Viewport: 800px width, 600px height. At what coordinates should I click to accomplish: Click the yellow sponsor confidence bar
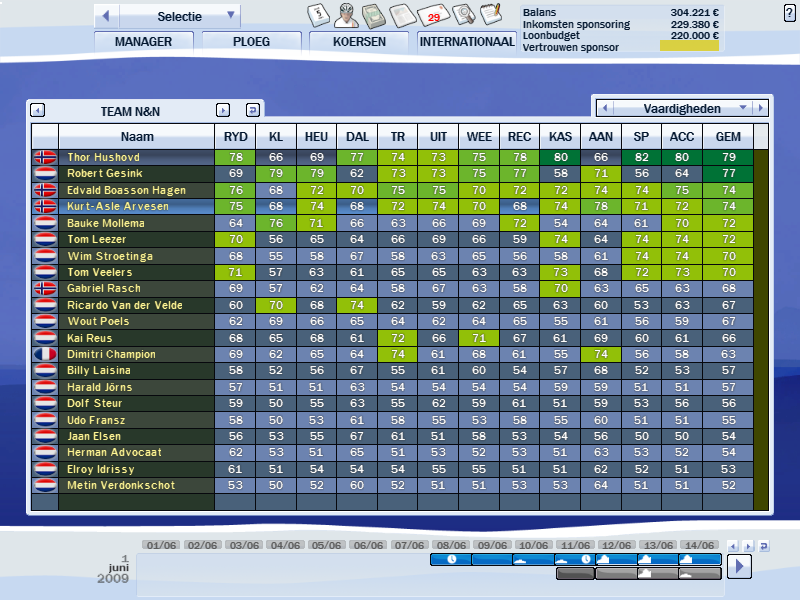[x=689, y=46]
